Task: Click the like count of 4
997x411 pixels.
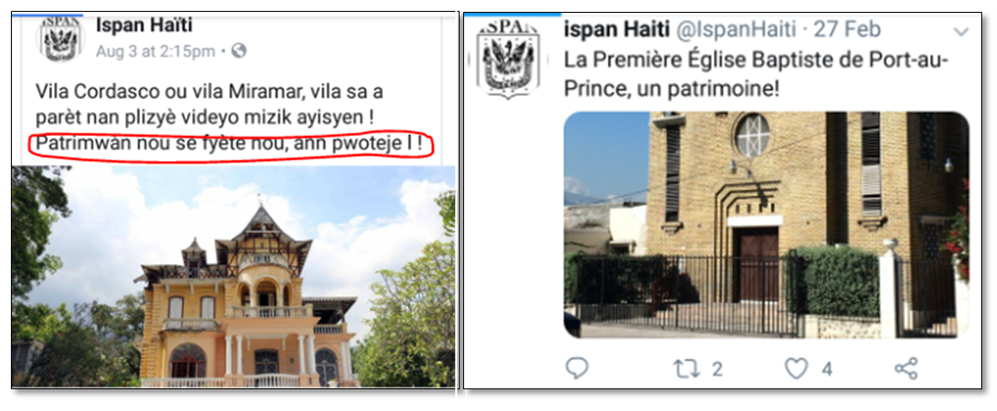Action: click(827, 370)
